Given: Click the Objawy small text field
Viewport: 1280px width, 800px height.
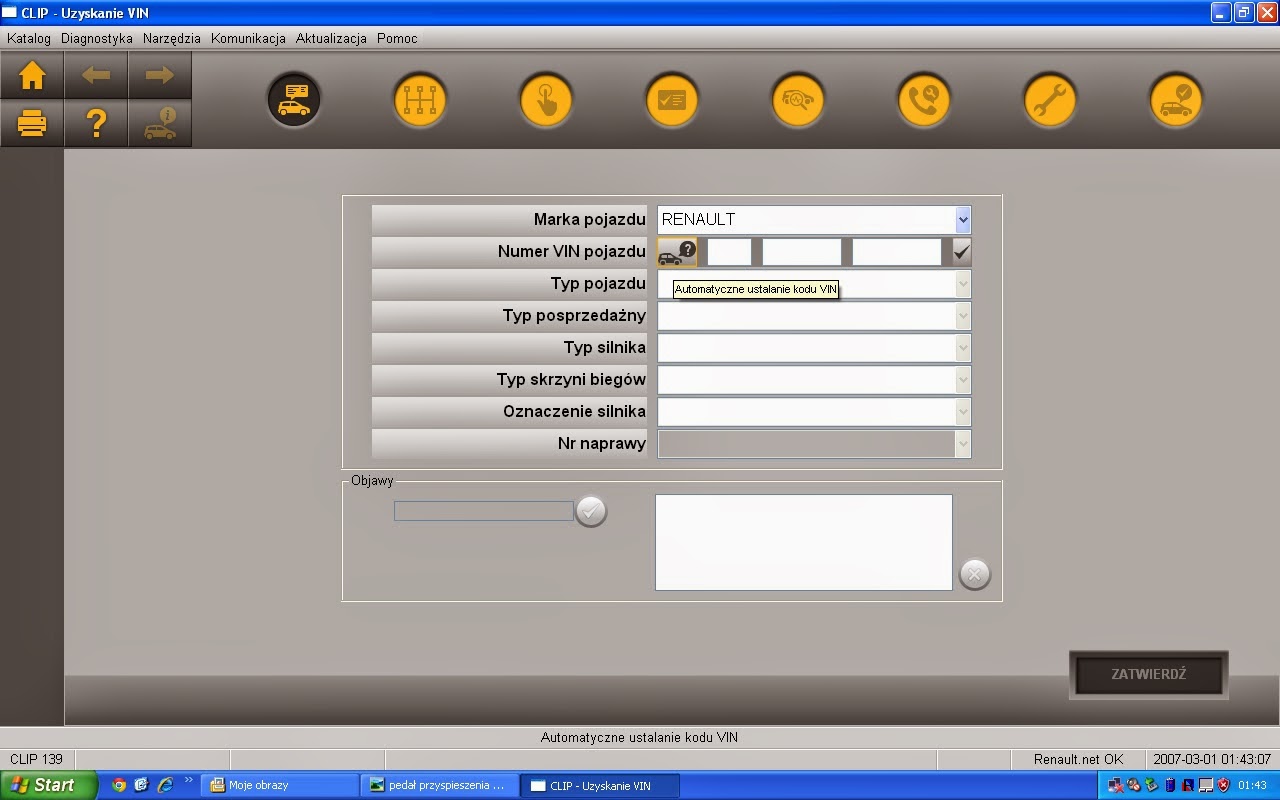Looking at the screenshot, I should coord(484,511).
